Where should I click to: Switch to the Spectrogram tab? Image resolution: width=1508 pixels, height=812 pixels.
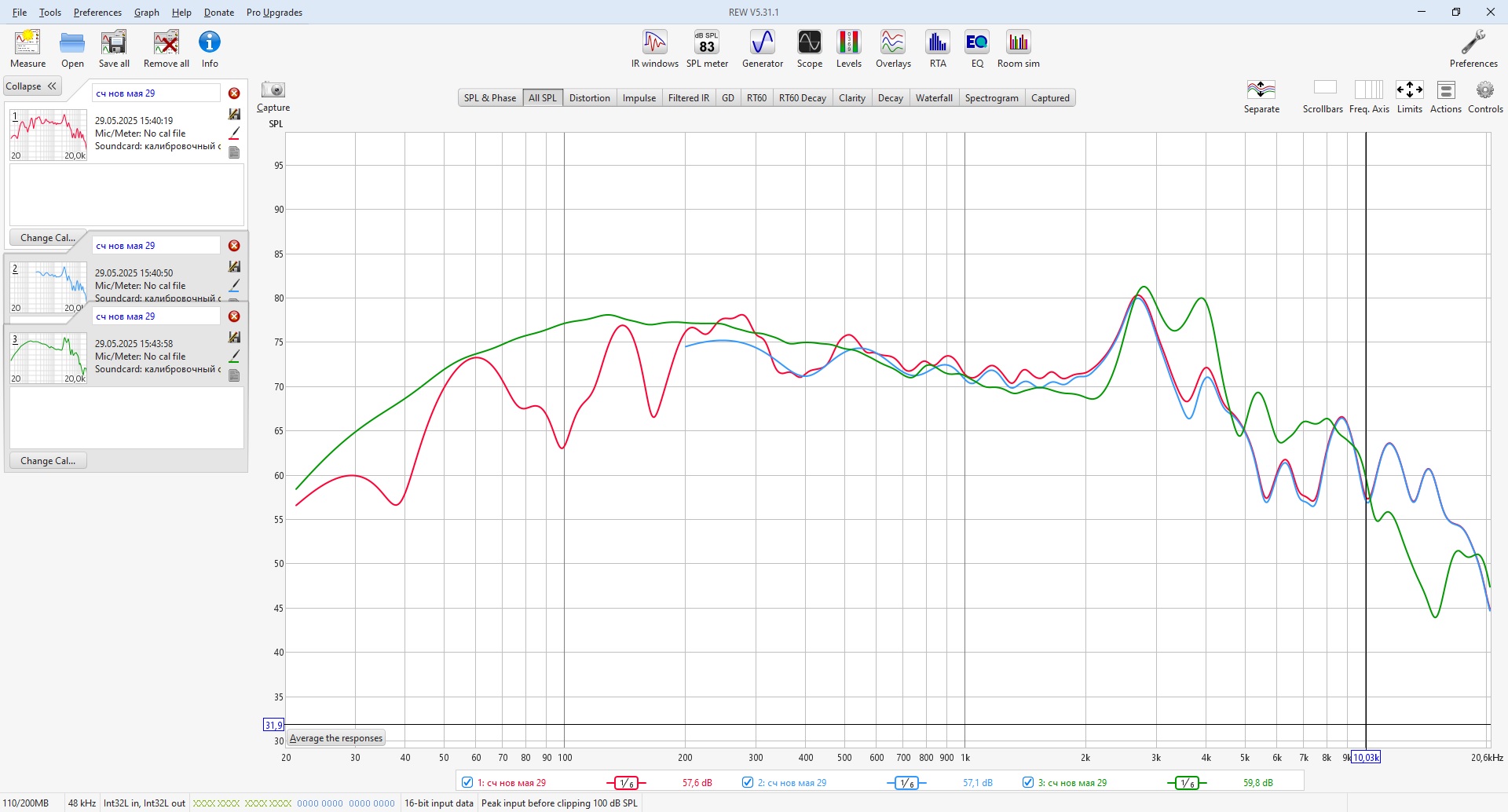tap(991, 98)
